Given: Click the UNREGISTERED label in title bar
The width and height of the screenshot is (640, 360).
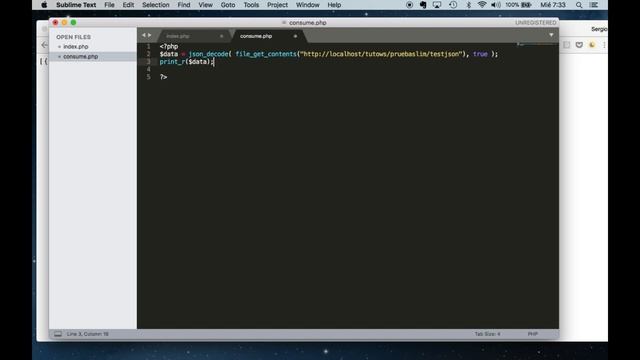Looking at the screenshot, I should point(536,22).
